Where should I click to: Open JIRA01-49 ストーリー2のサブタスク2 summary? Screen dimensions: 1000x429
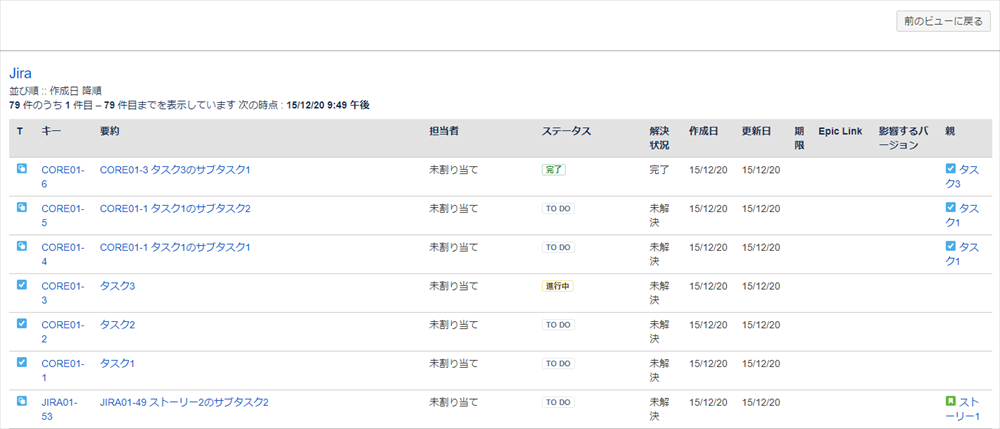pos(184,402)
